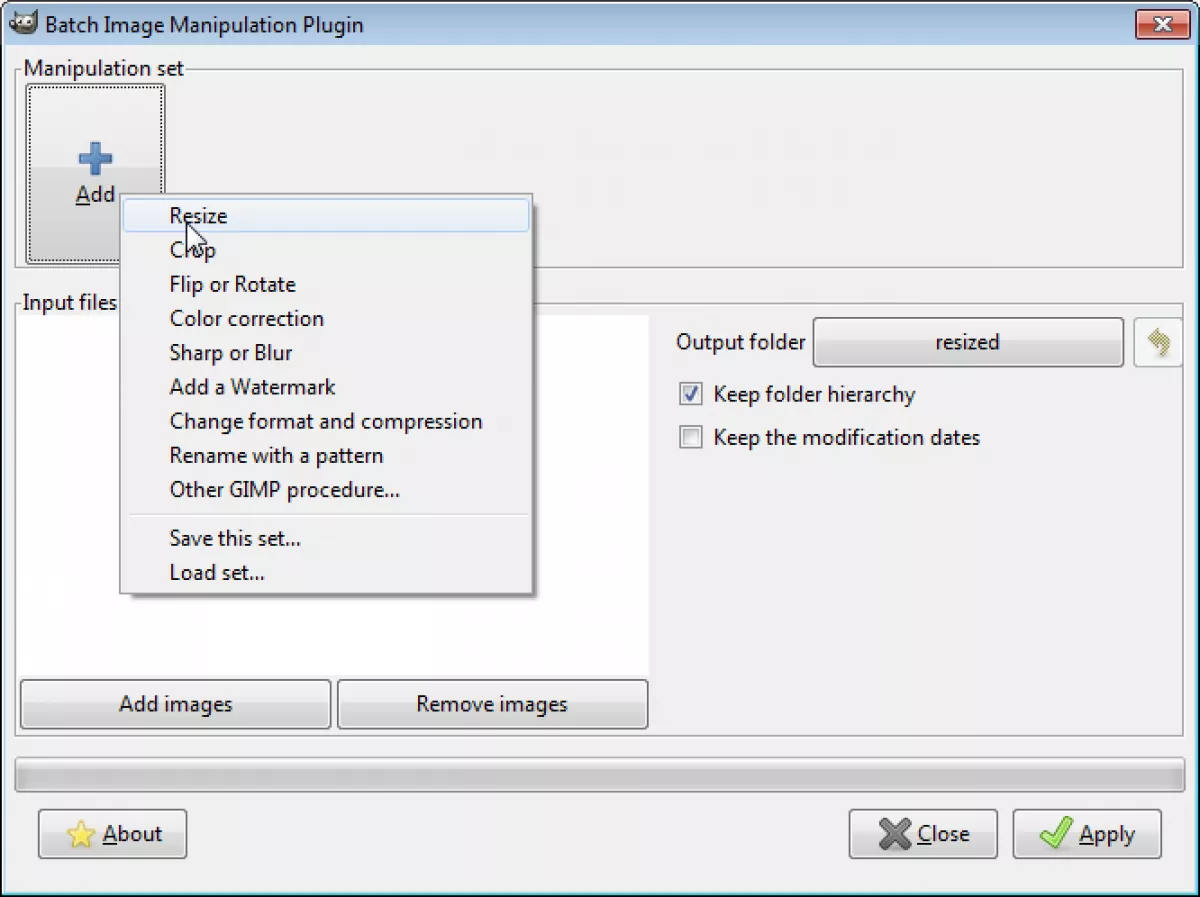The width and height of the screenshot is (1200, 897).
Task: Choose Crop from the manipulation menu
Action: point(326,250)
